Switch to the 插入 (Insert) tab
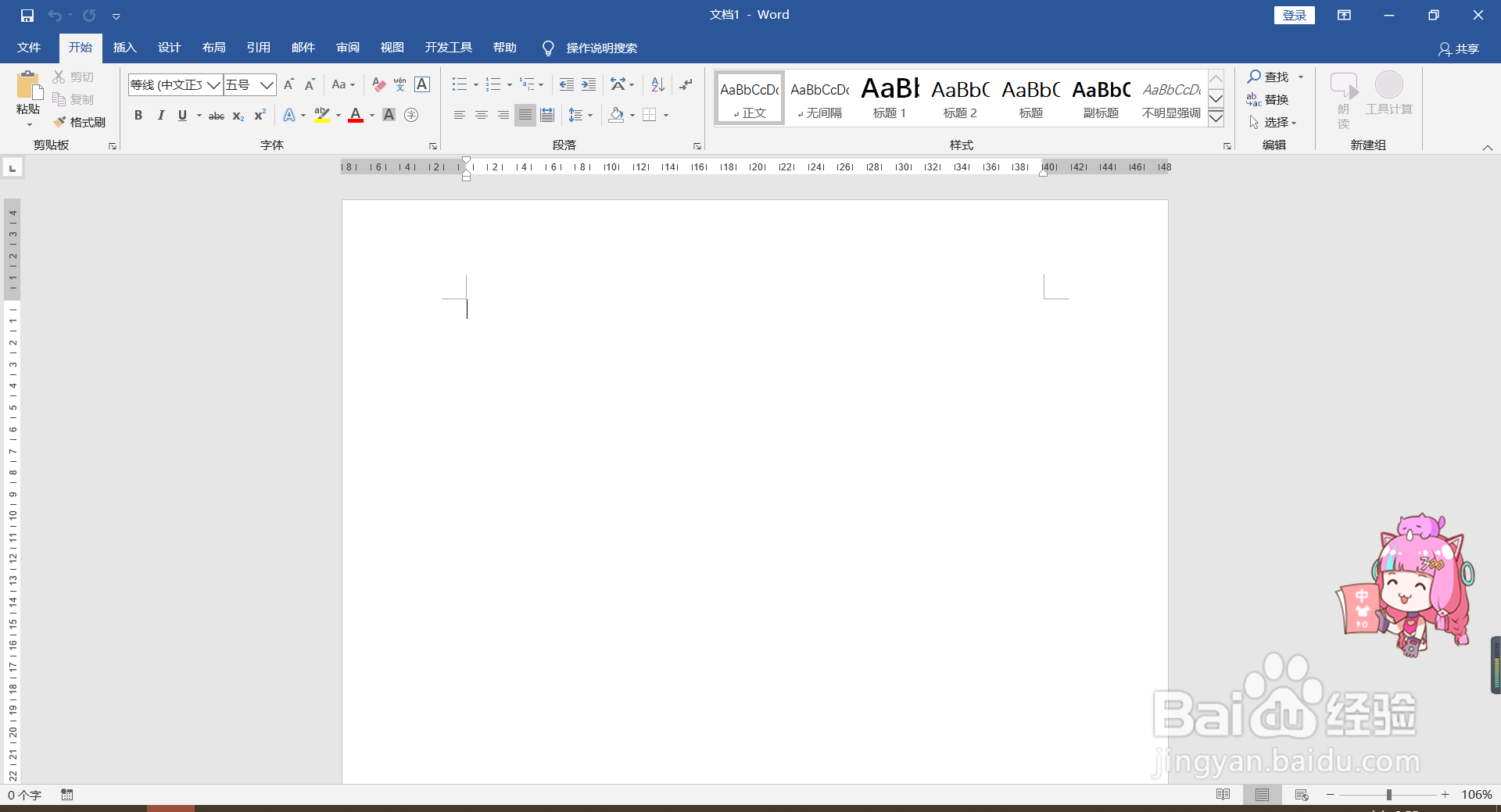The height and width of the screenshot is (812, 1501). [x=125, y=48]
